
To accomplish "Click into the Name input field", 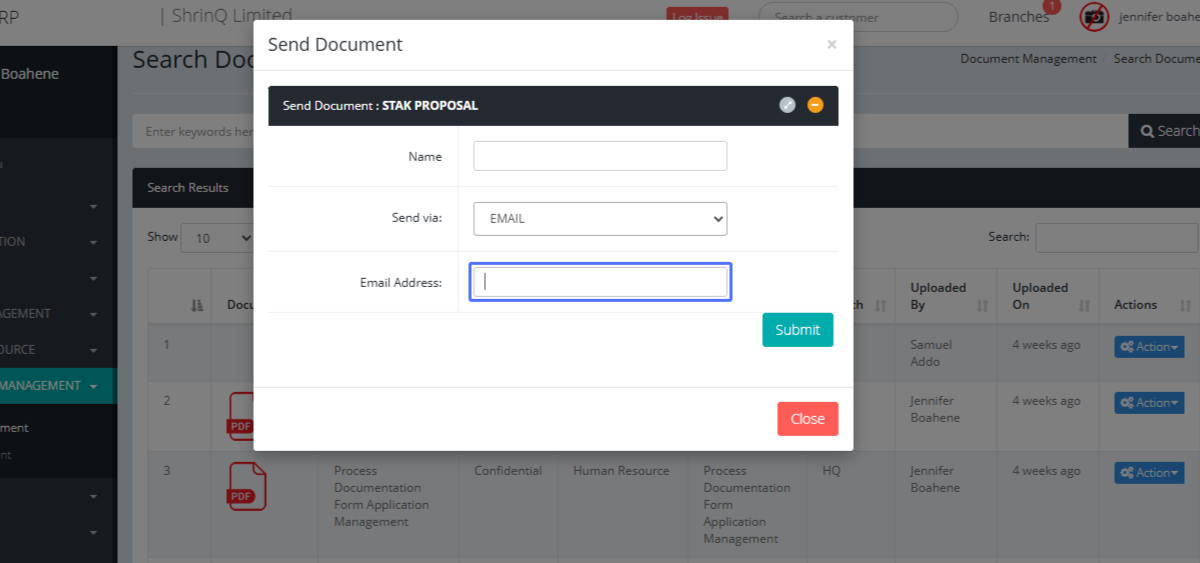I will tap(600, 156).
